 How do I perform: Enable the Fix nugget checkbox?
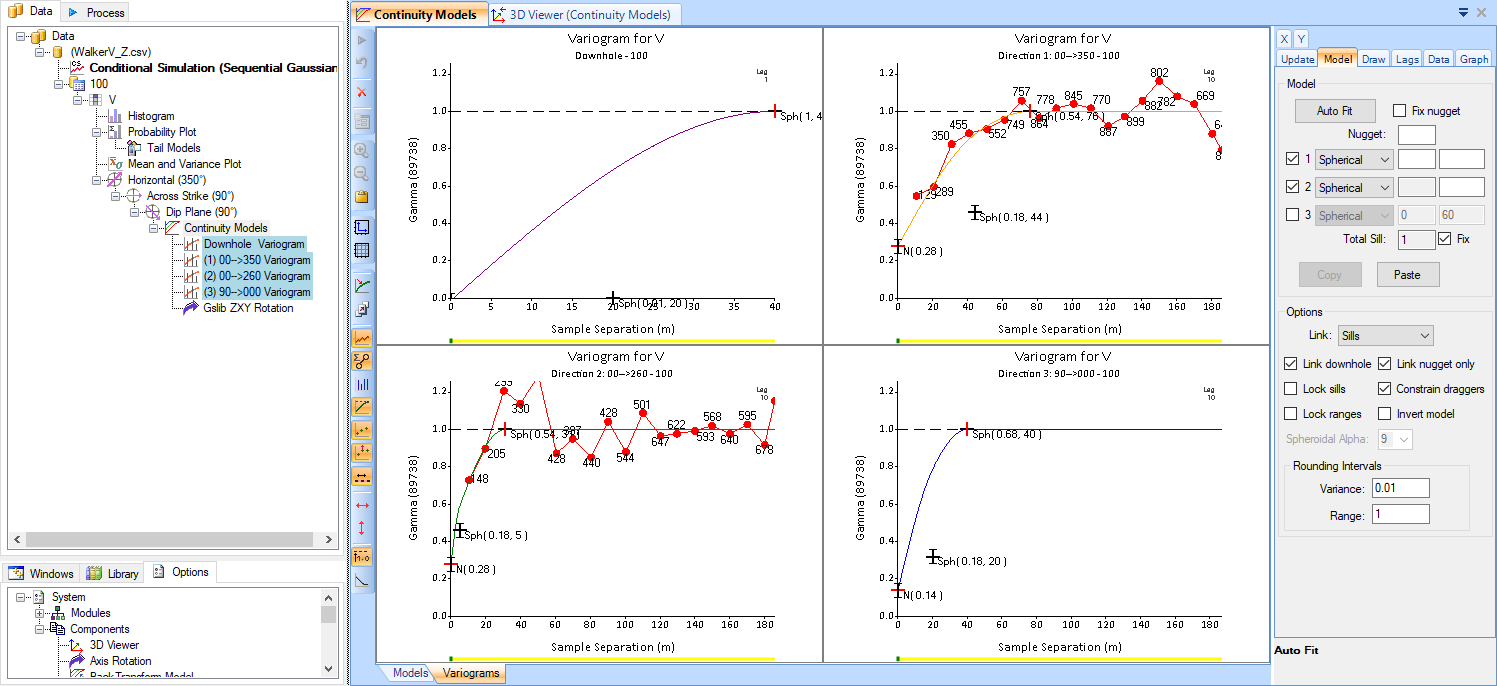coord(1400,111)
